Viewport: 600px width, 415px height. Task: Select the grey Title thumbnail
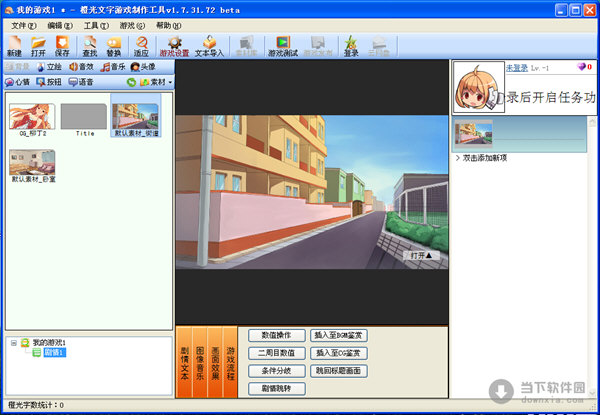[x=84, y=120]
